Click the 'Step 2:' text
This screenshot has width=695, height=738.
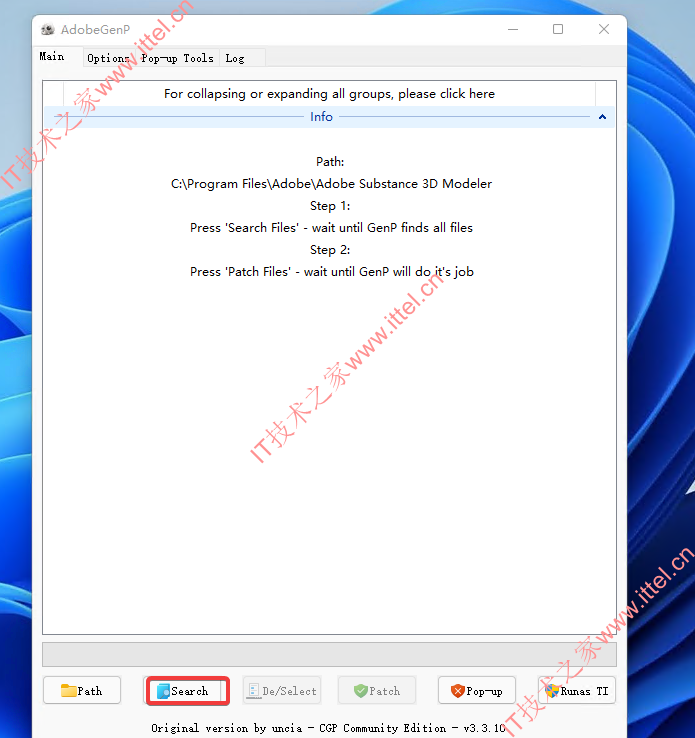(x=330, y=250)
